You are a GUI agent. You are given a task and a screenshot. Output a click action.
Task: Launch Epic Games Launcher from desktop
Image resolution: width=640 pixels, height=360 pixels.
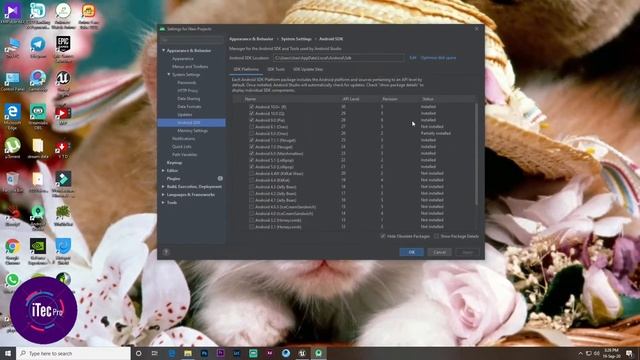(63, 47)
